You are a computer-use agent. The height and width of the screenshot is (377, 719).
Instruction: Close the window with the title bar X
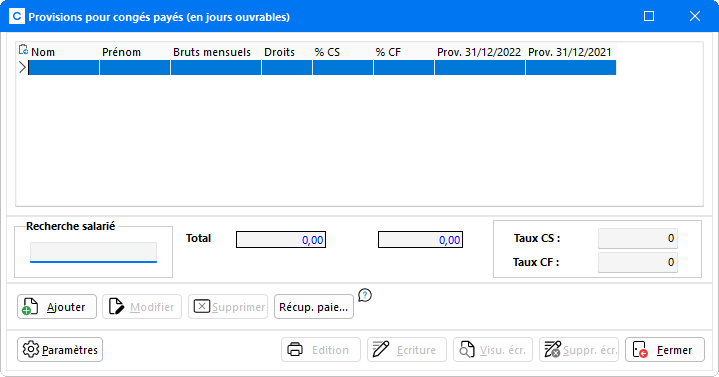pyautogui.click(x=695, y=17)
